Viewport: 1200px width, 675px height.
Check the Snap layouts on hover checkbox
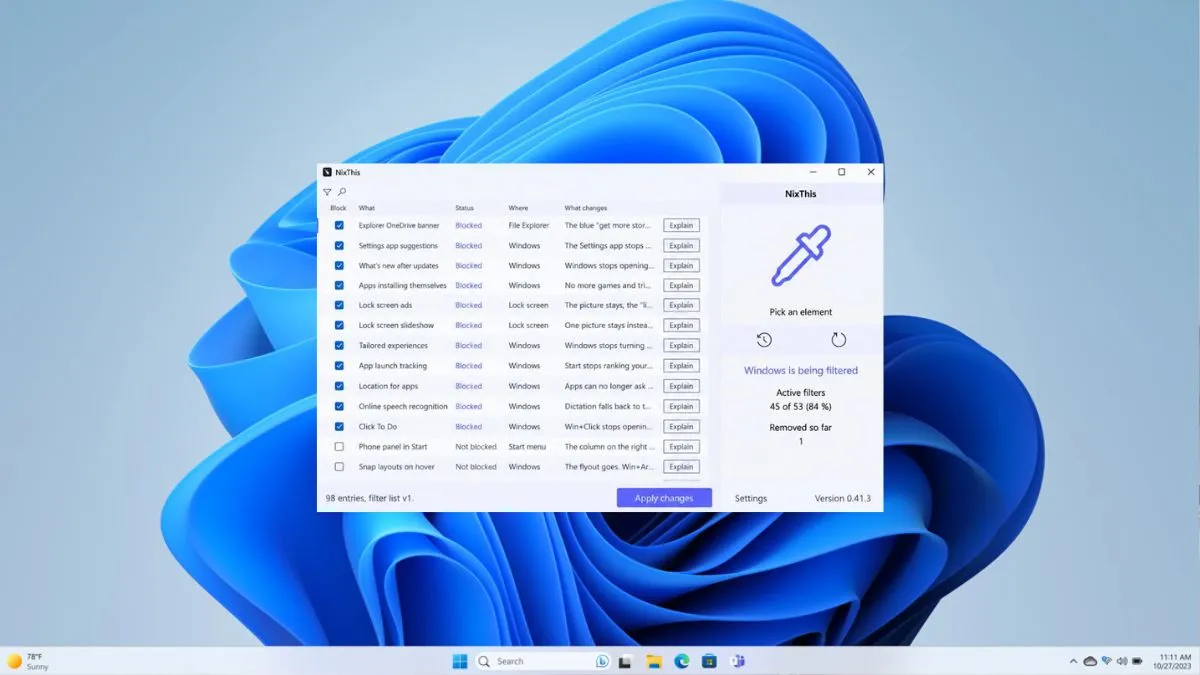point(339,467)
